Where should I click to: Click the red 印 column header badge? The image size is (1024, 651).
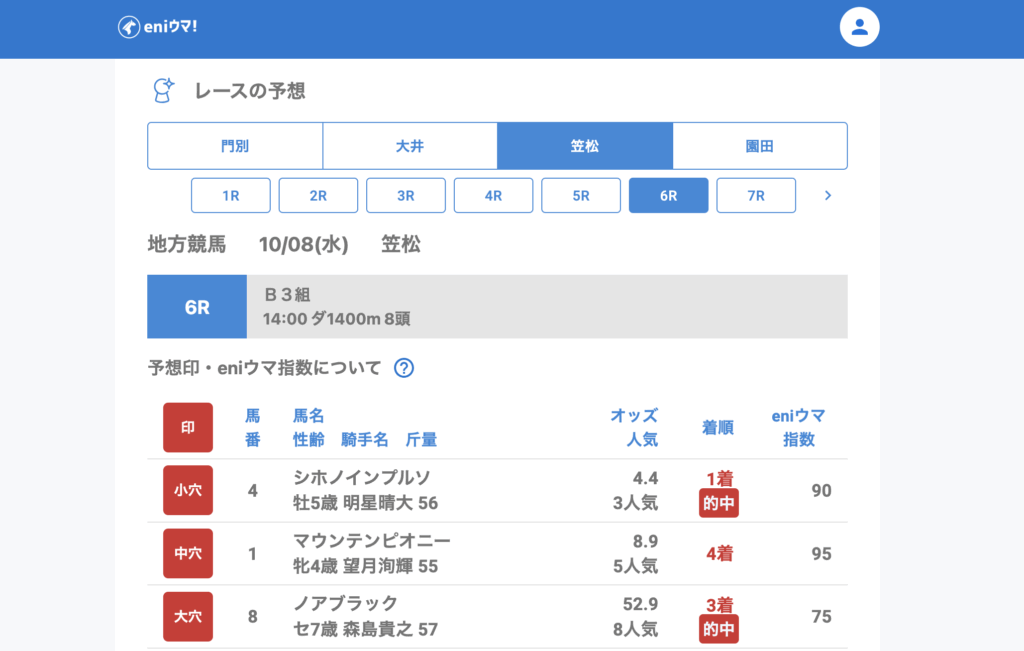point(188,427)
